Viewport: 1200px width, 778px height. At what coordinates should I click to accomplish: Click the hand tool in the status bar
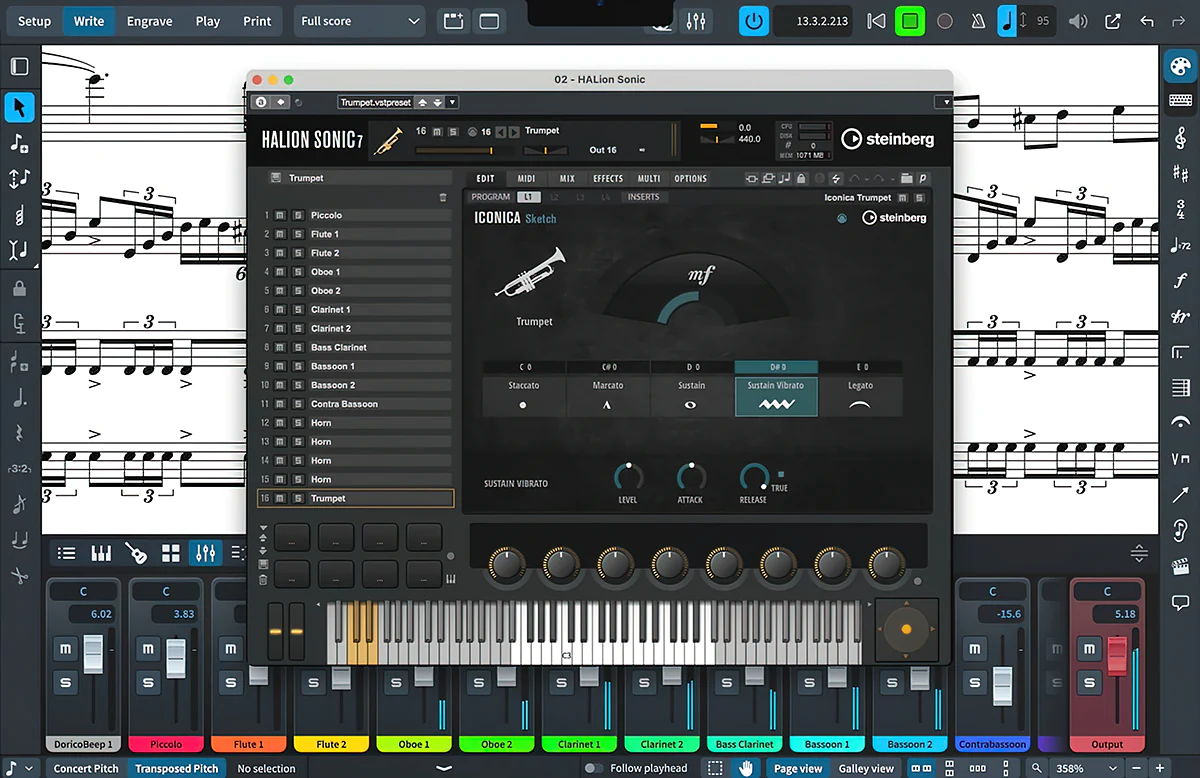point(746,768)
